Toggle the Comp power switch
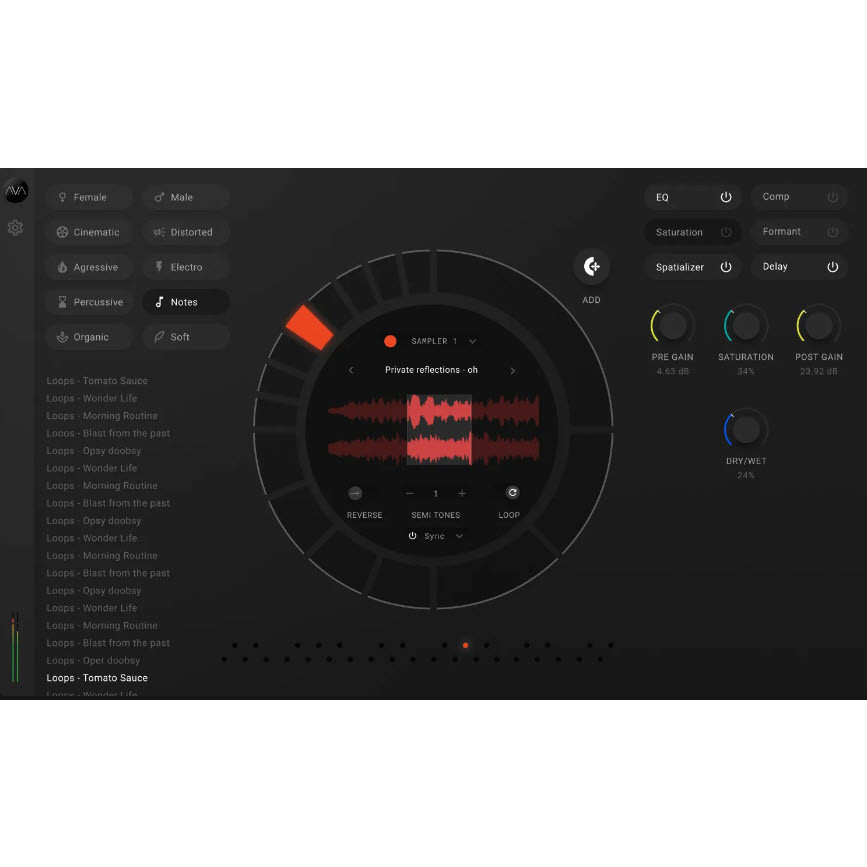 832,197
